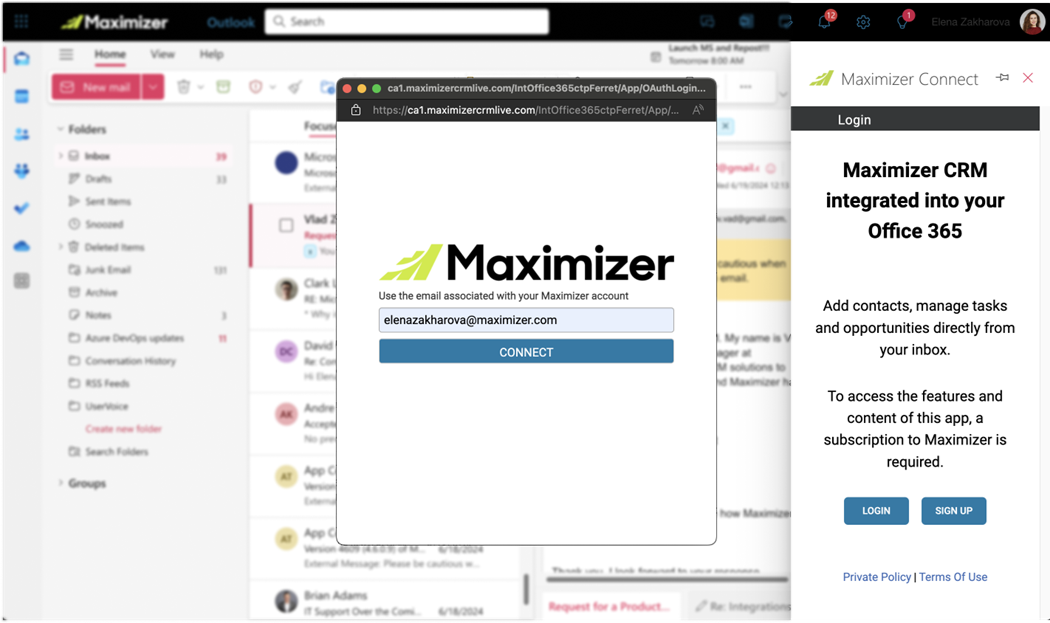Switch to the View tab

[162, 55]
